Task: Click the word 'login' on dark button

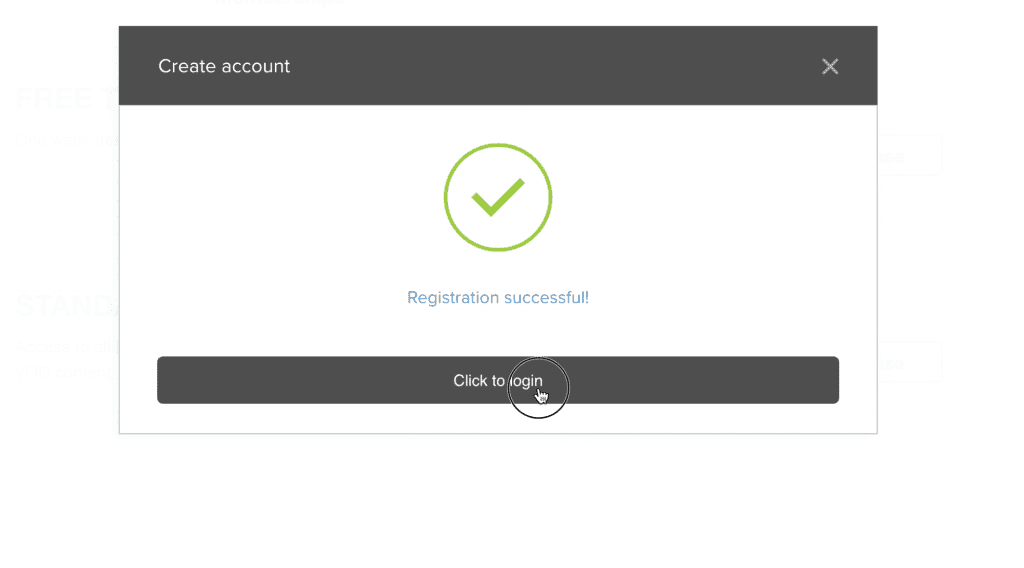Action: coord(526,381)
